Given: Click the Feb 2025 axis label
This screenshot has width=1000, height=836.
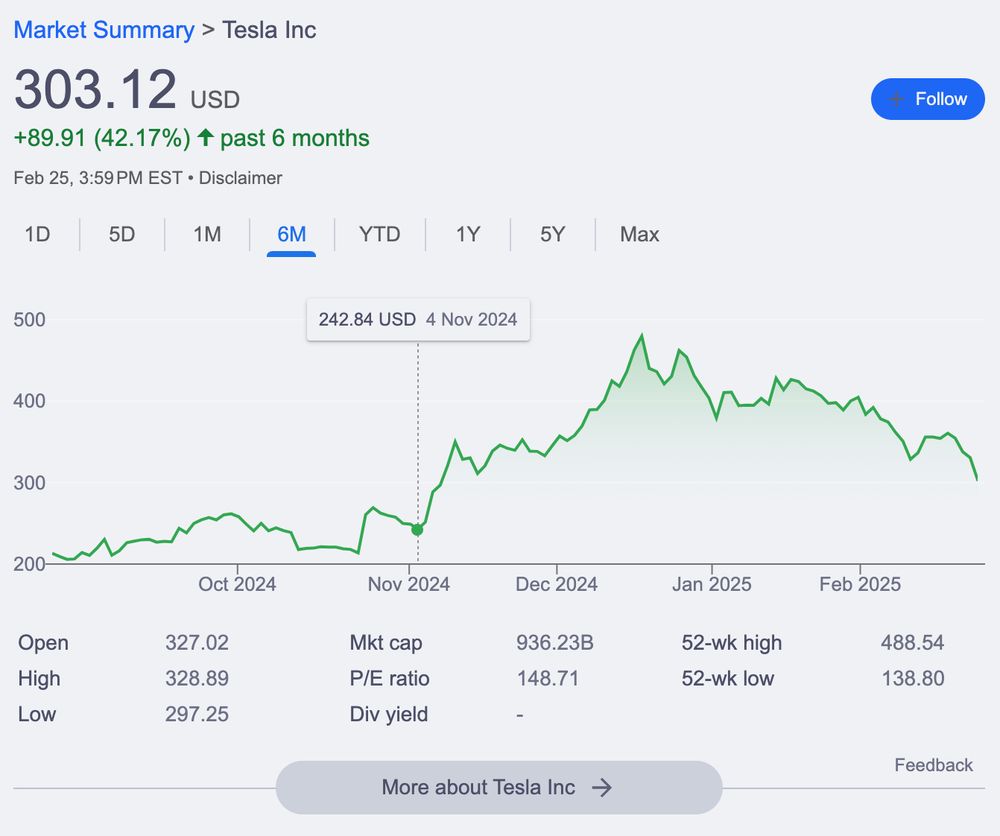Looking at the screenshot, I should pyautogui.click(x=860, y=584).
